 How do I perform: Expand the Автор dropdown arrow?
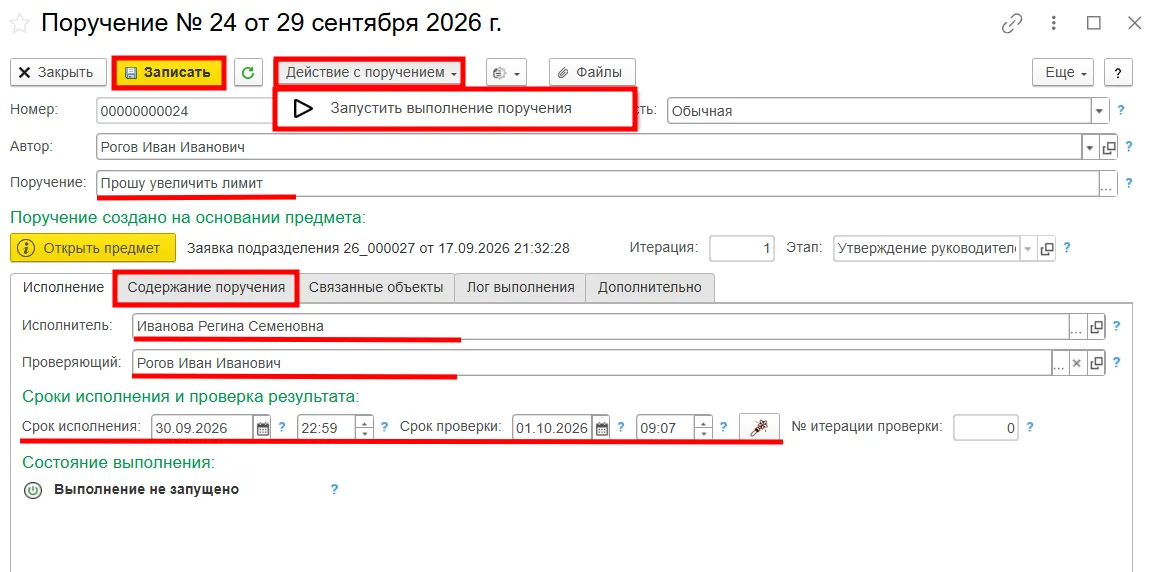click(1089, 147)
